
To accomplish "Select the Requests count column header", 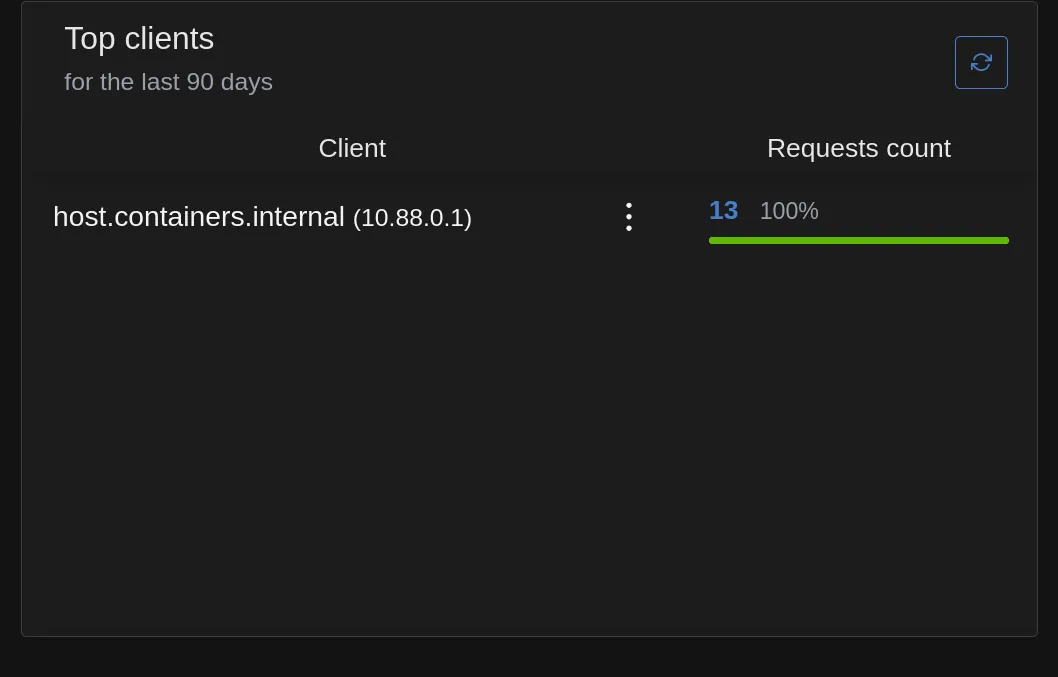I will tap(858, 148).
